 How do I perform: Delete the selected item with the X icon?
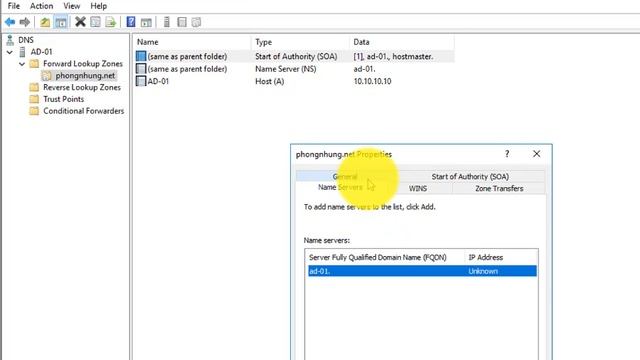(80, 22)
